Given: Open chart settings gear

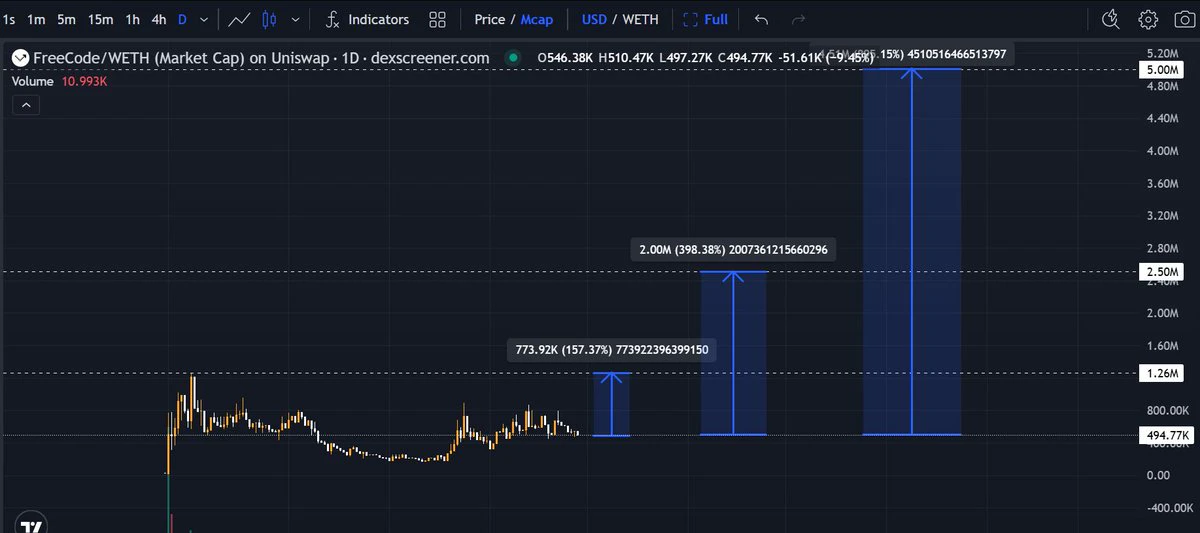Looking at the screenshot, I should (1148, 19).
